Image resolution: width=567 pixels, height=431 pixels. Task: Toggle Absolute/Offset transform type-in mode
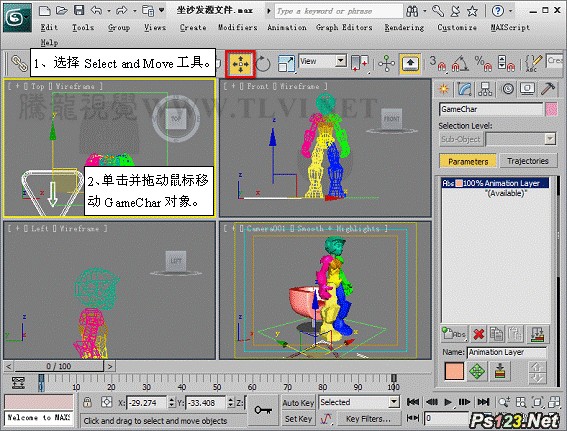(x=106, y=402)
